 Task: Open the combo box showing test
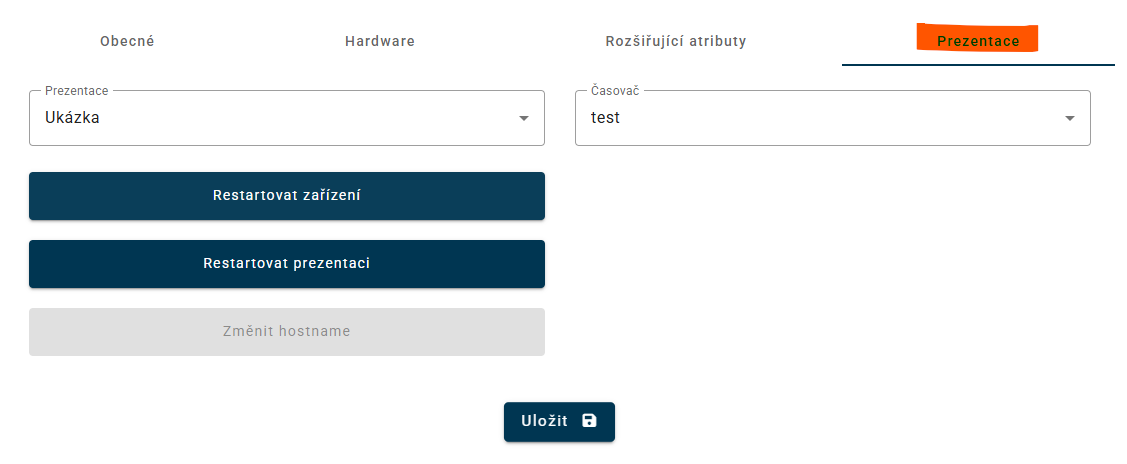[x=815, y=118]
